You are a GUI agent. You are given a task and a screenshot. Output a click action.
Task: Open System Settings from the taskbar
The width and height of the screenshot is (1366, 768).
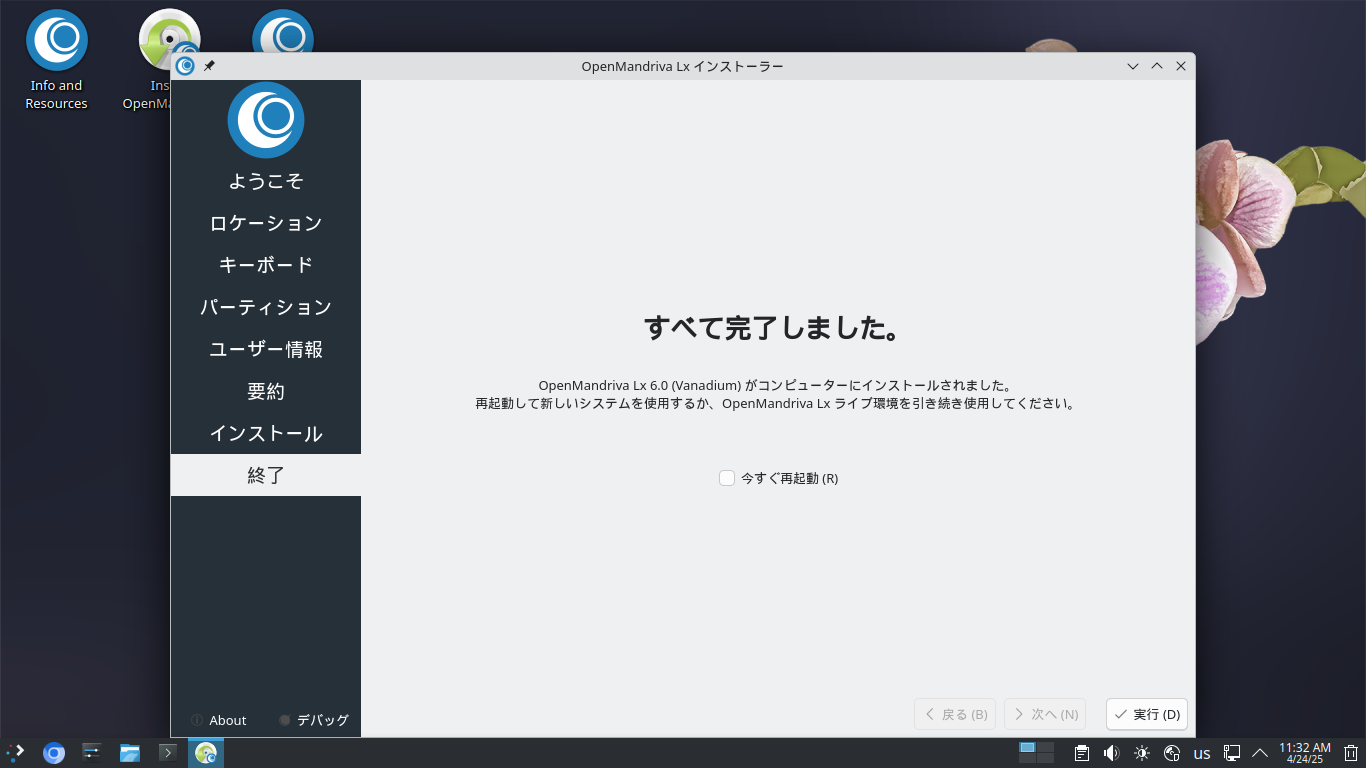pyautogui.click(x=92, y=752)
